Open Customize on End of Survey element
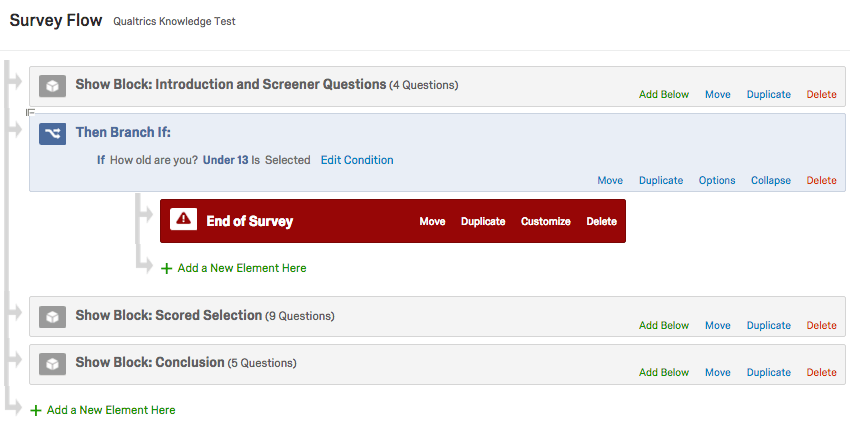The width and height of the screenshot is (850, 425). [x=545, y=221]
